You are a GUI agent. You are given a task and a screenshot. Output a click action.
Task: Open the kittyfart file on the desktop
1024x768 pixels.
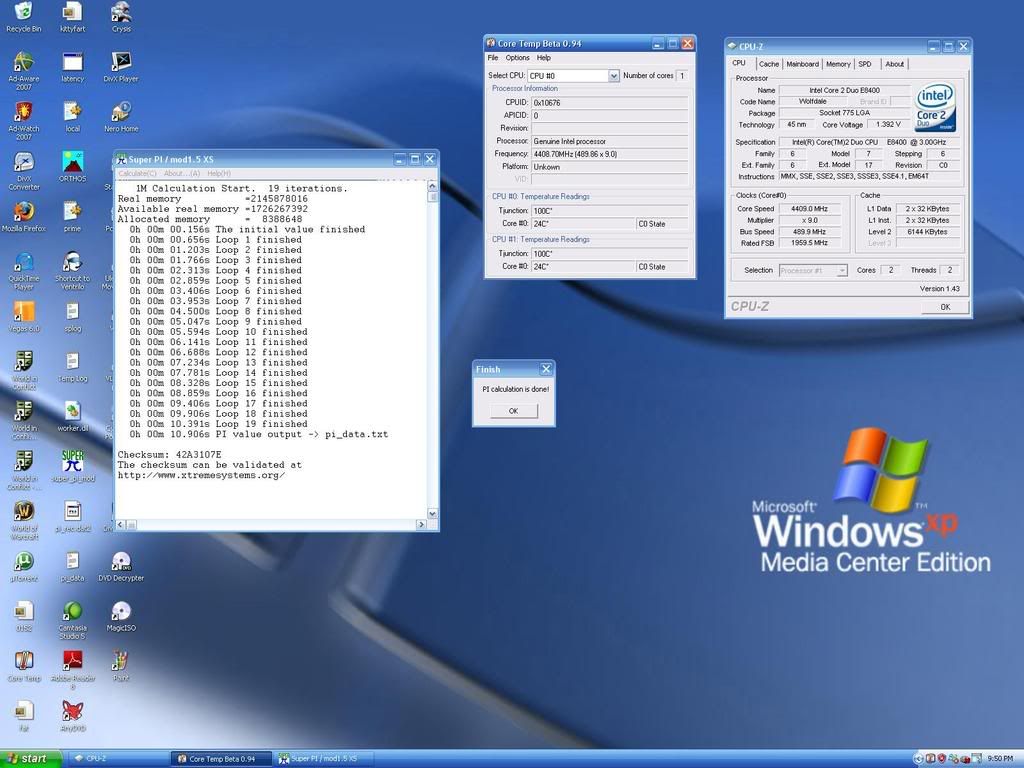point(72,17)
